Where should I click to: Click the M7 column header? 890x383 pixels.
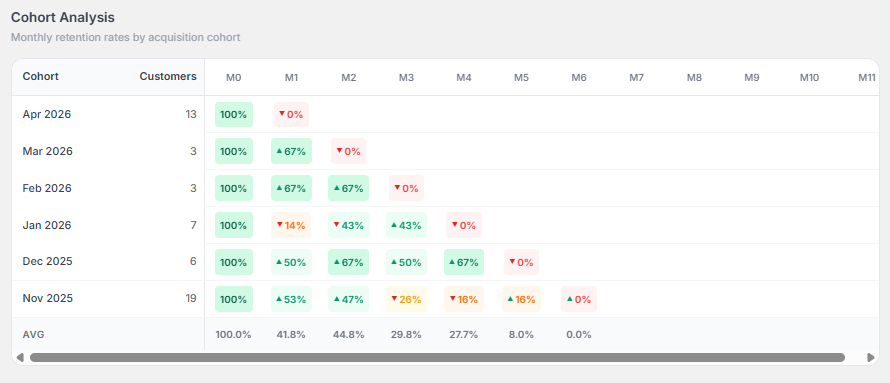[636, 77]
